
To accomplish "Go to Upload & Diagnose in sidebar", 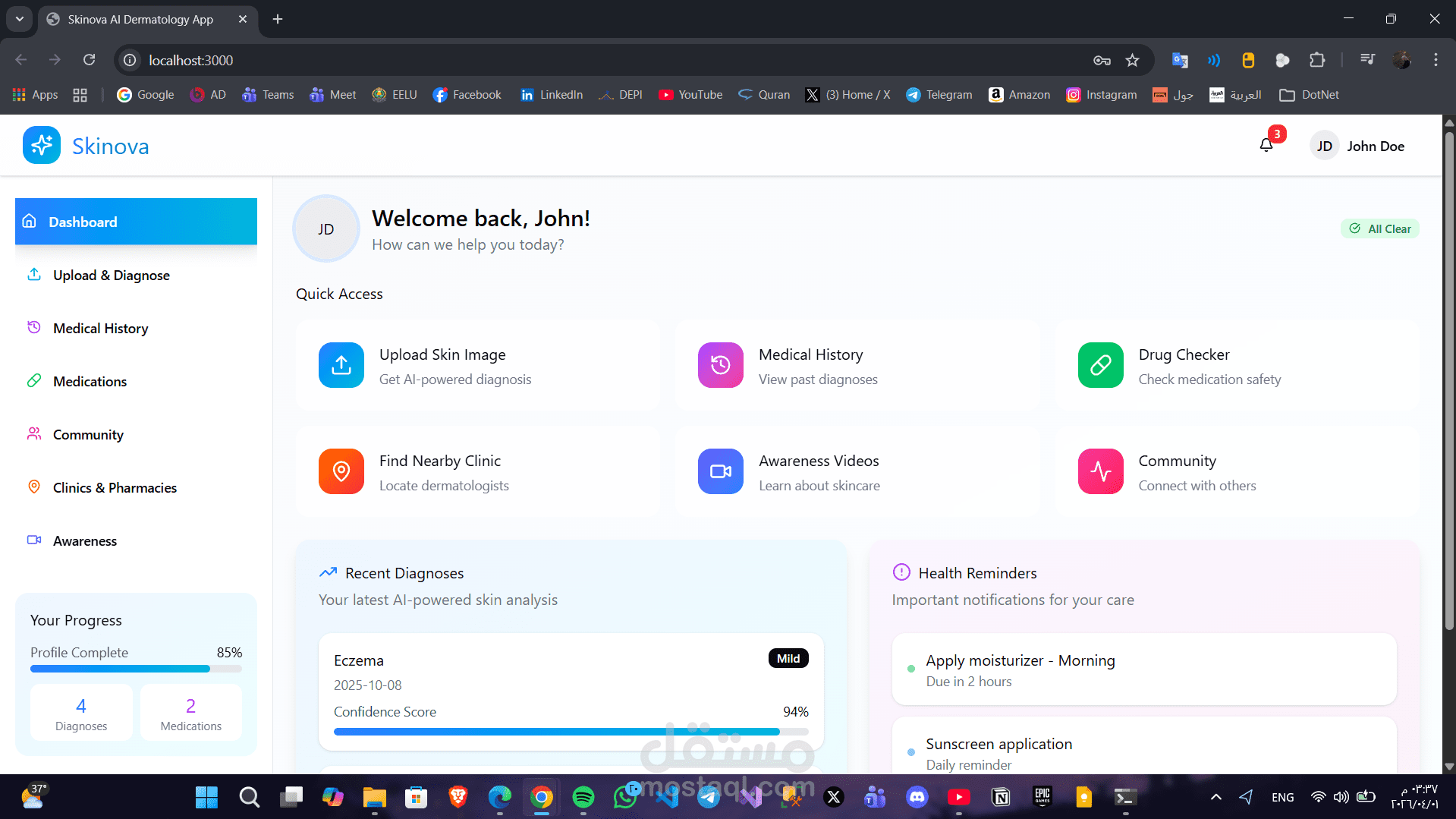I will [136, 275].
